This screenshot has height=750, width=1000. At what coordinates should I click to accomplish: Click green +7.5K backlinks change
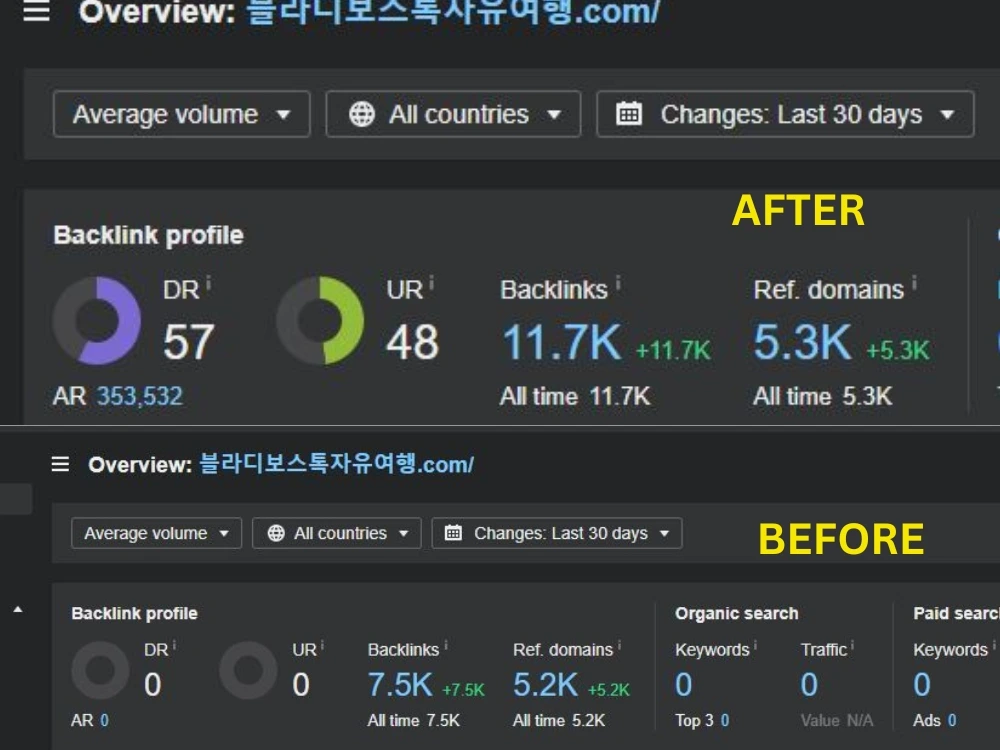pyautogui.click(x=464, y=690)
